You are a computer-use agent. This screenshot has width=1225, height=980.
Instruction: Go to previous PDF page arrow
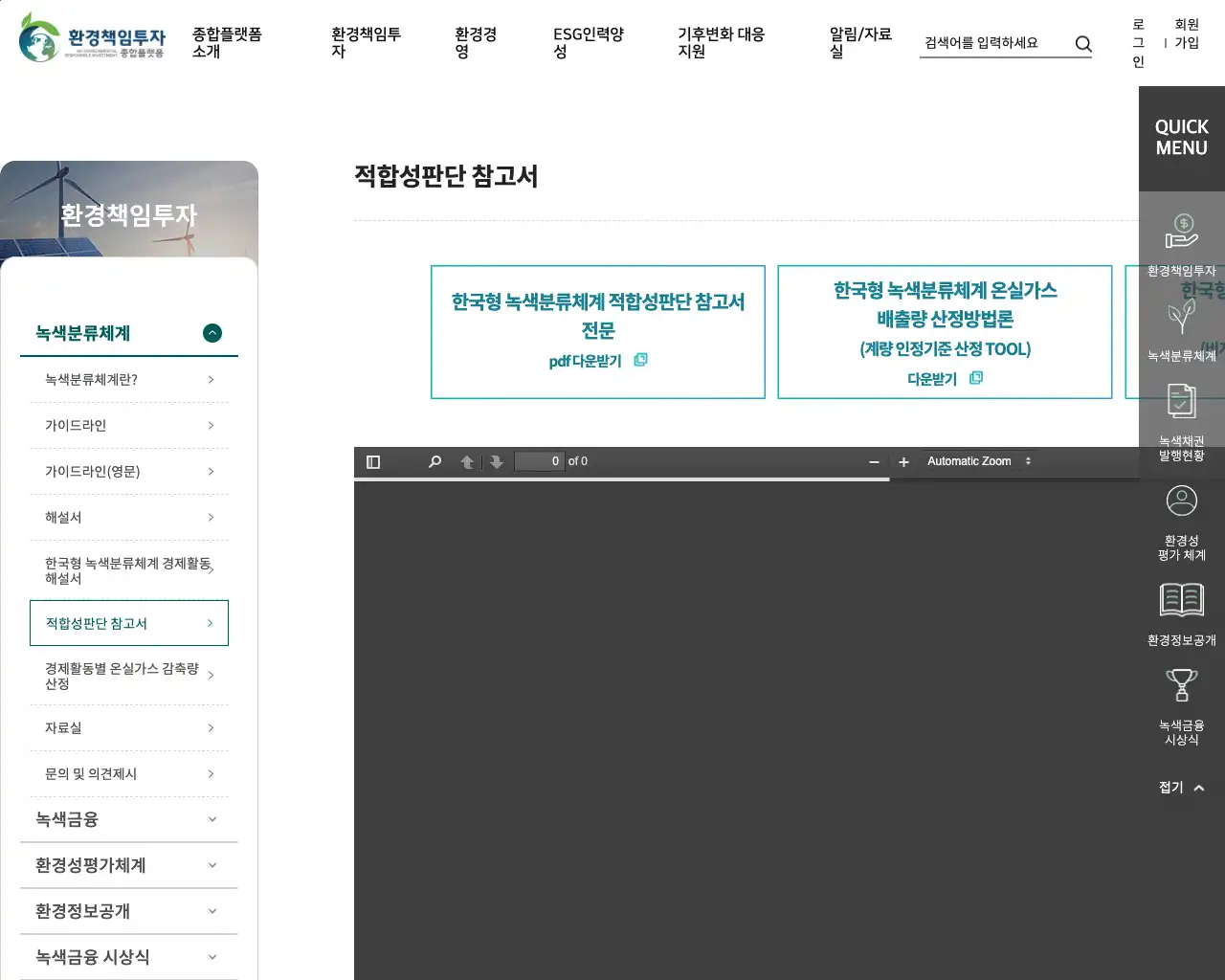click(x=467, y=462)
